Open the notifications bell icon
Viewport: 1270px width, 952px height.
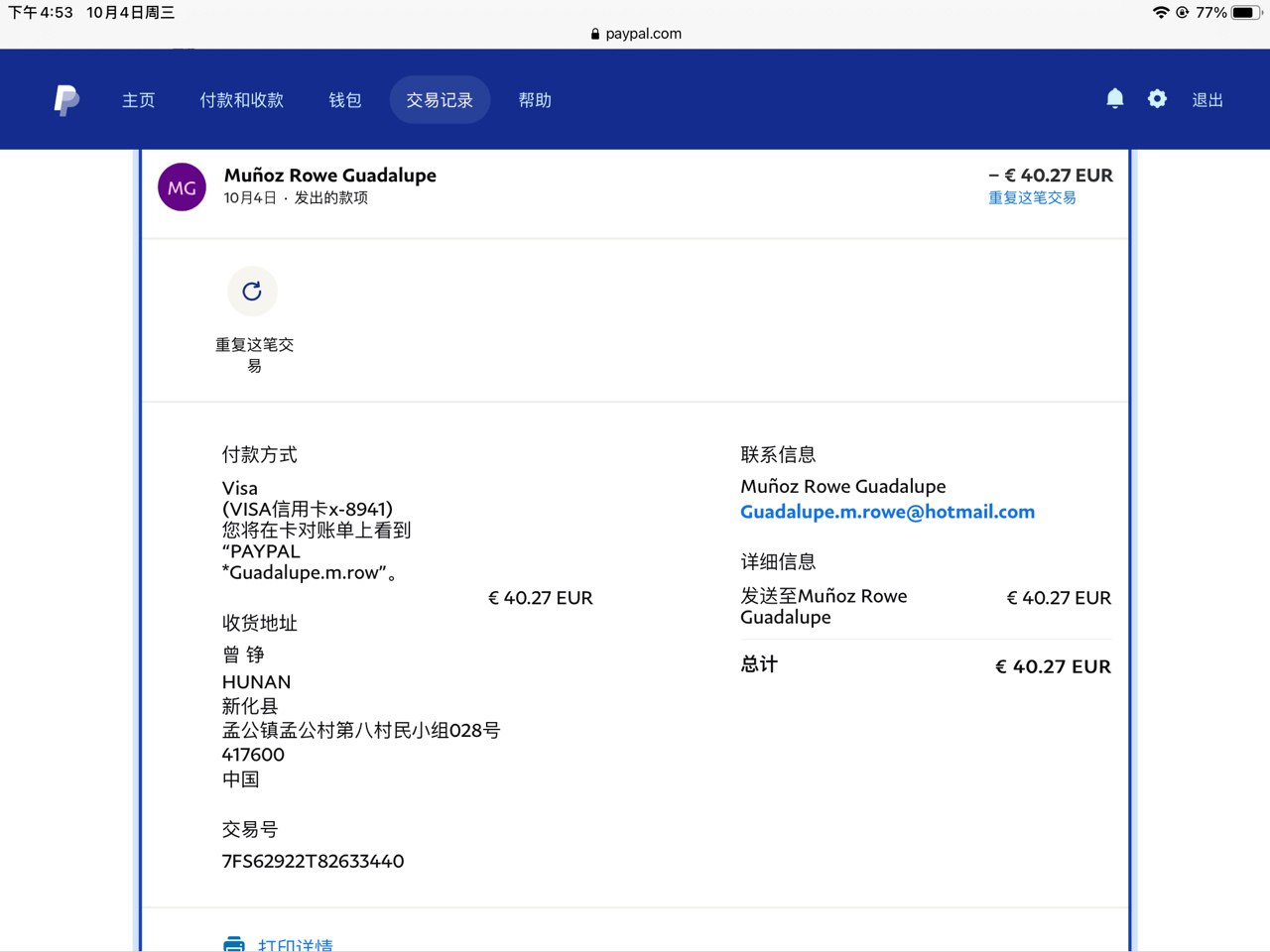[1115, 99]
